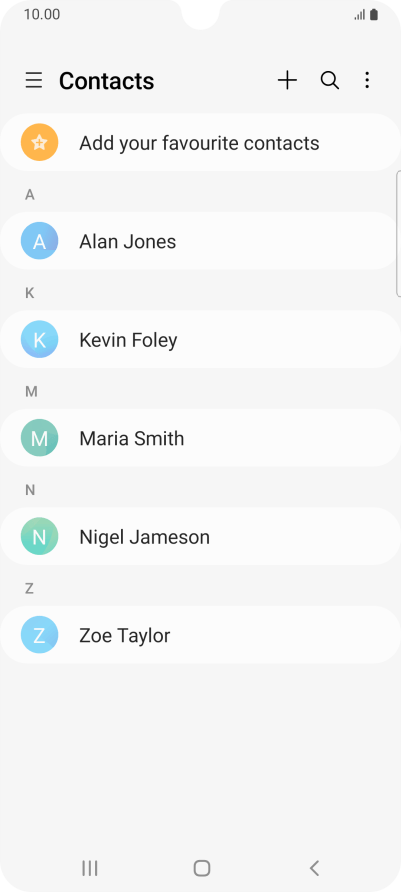The image size is (401, 892).
Task: Open the Zoe Taylor contact entry
Action: pyautogui.click(x=200, y=634)
